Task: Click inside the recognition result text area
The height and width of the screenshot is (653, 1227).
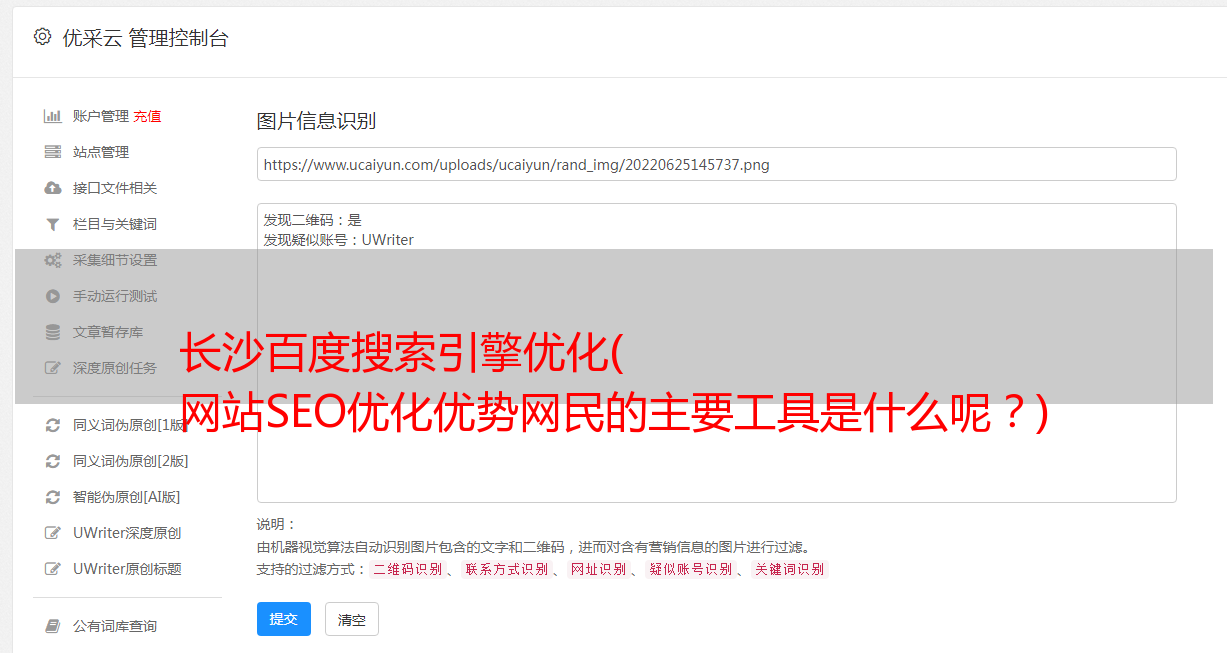Action: click(716, 353)
